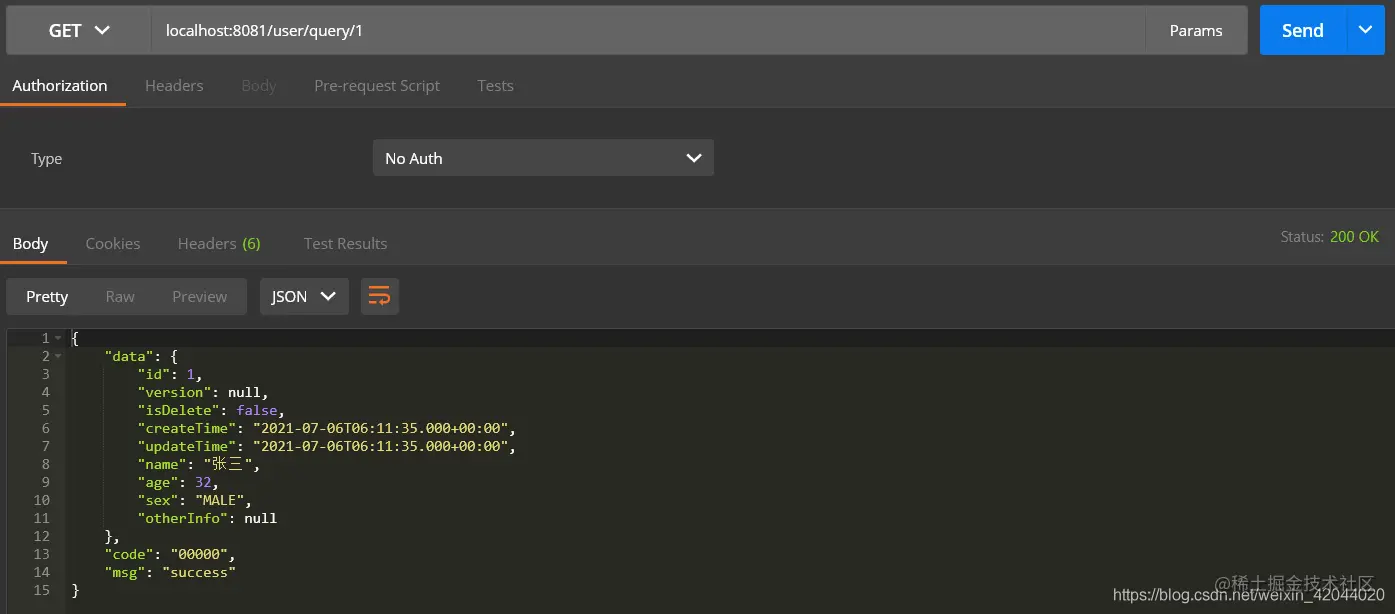1395x614 pixels.
Task: Collapse the root object fold arrow on line 1
Action: [x=58, y=338]
